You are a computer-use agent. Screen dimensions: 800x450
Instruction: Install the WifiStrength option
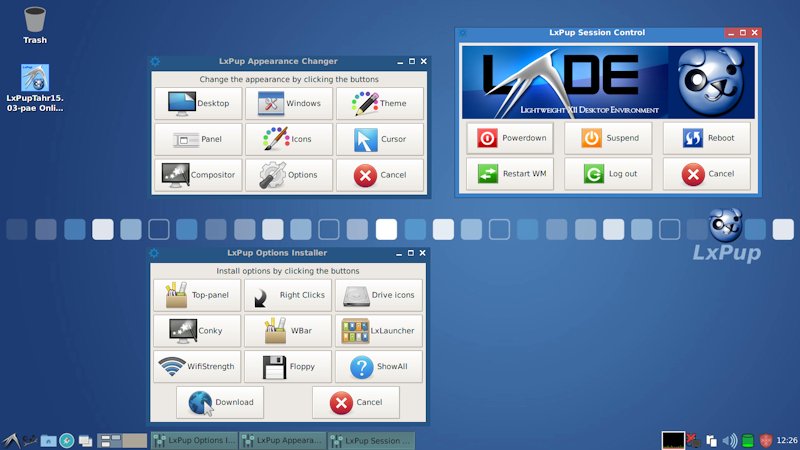[x=197, y=367]
